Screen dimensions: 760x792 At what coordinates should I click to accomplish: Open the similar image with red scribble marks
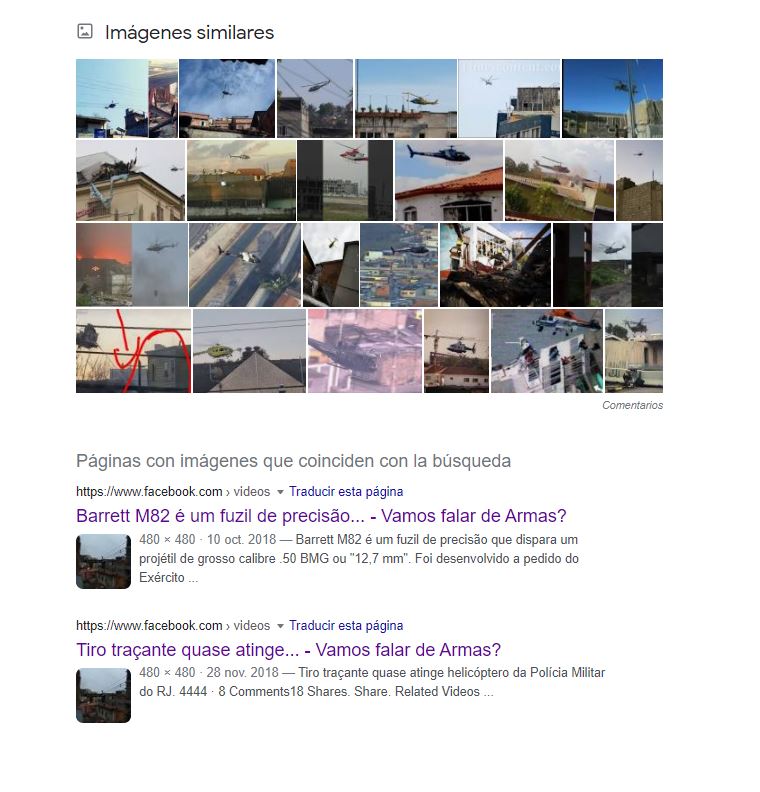[x=133, y=351]
